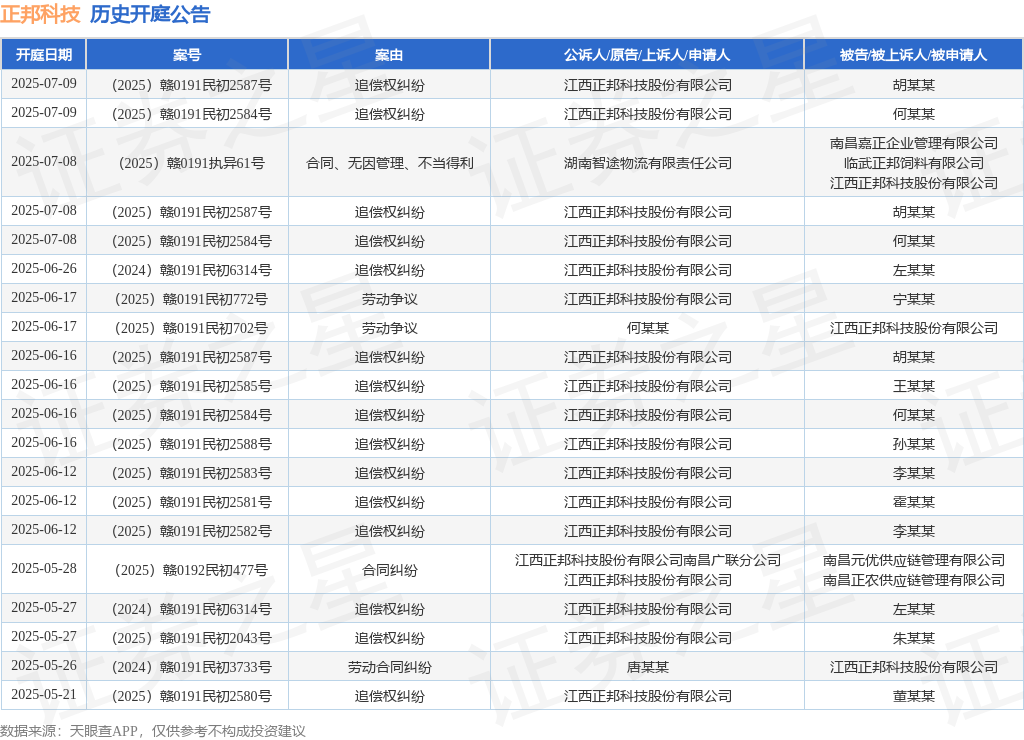Select case number (2025)赣0191民初2582号

click(191, 531)
